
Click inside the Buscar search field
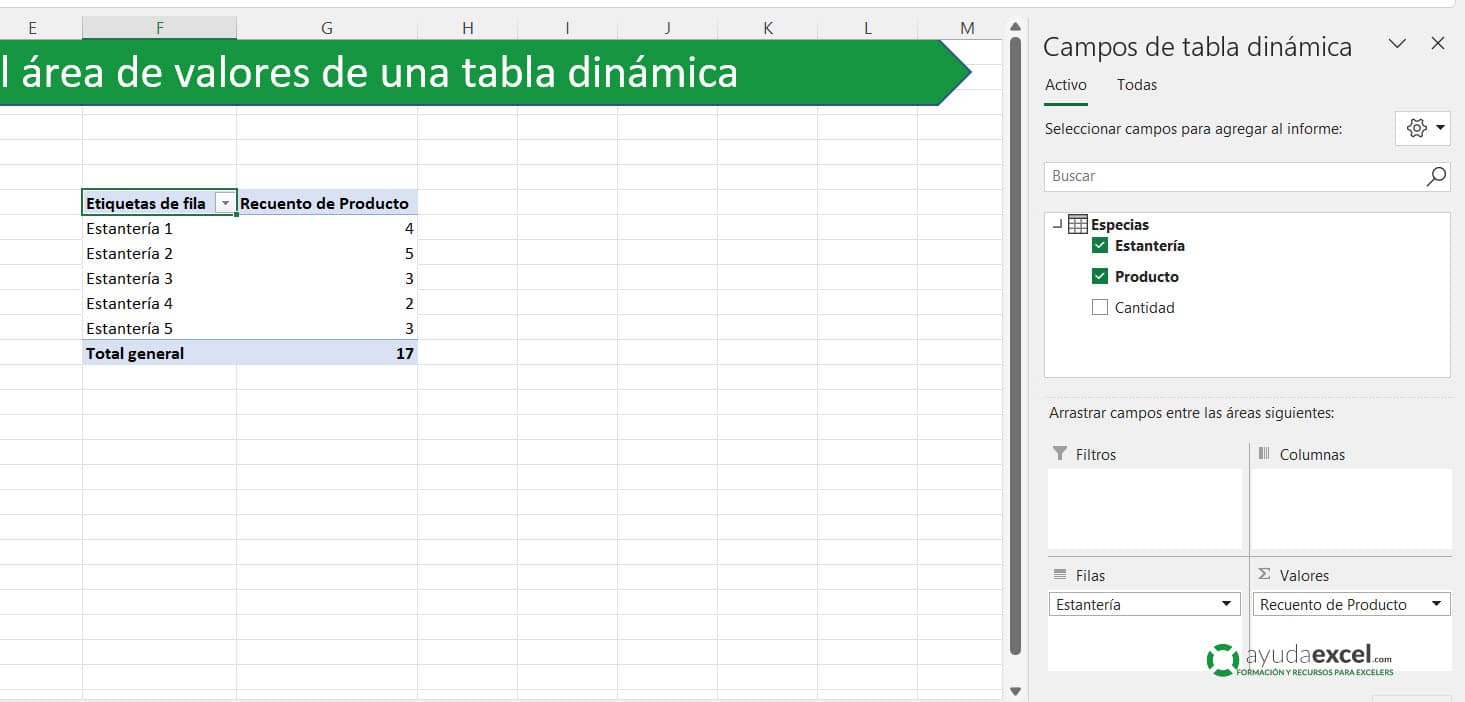(x=1200, y=177)
